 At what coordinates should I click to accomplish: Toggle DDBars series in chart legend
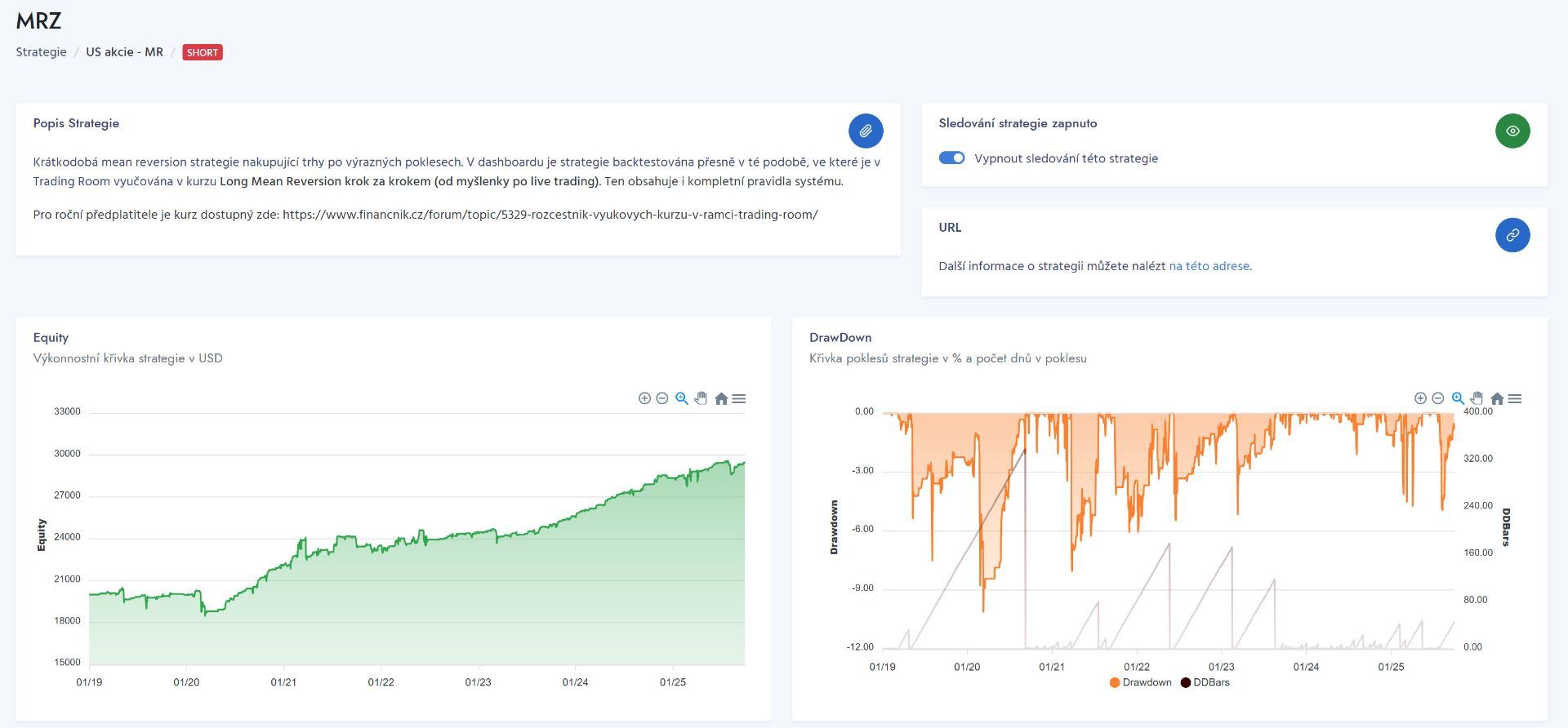click(x=1205, y=682)
